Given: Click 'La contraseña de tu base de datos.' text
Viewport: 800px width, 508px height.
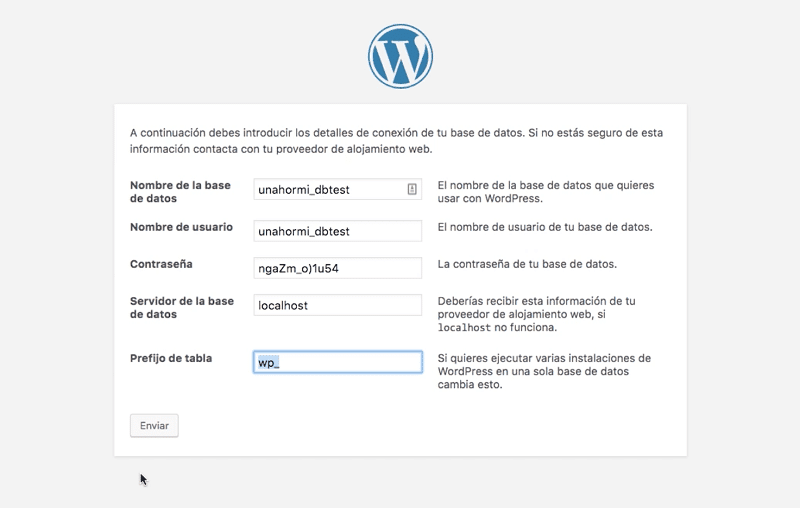Looking at the screenshot, I should (x=527, y=264).
